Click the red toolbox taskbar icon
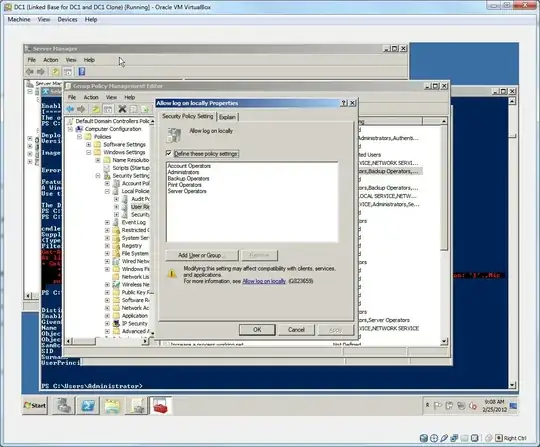Screen dimensions: 540x447 click(160, 405)
